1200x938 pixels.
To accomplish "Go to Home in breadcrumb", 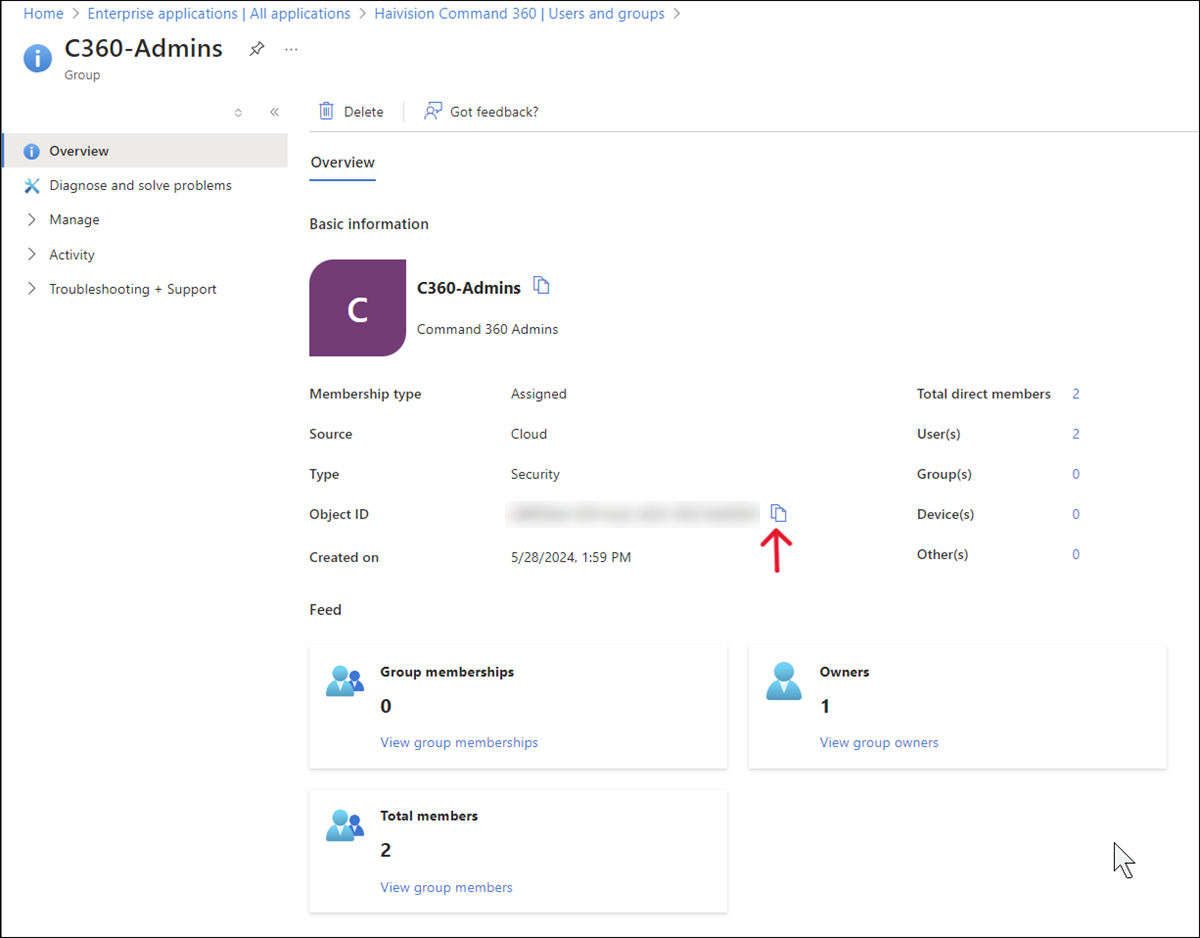I will [43, 14].
